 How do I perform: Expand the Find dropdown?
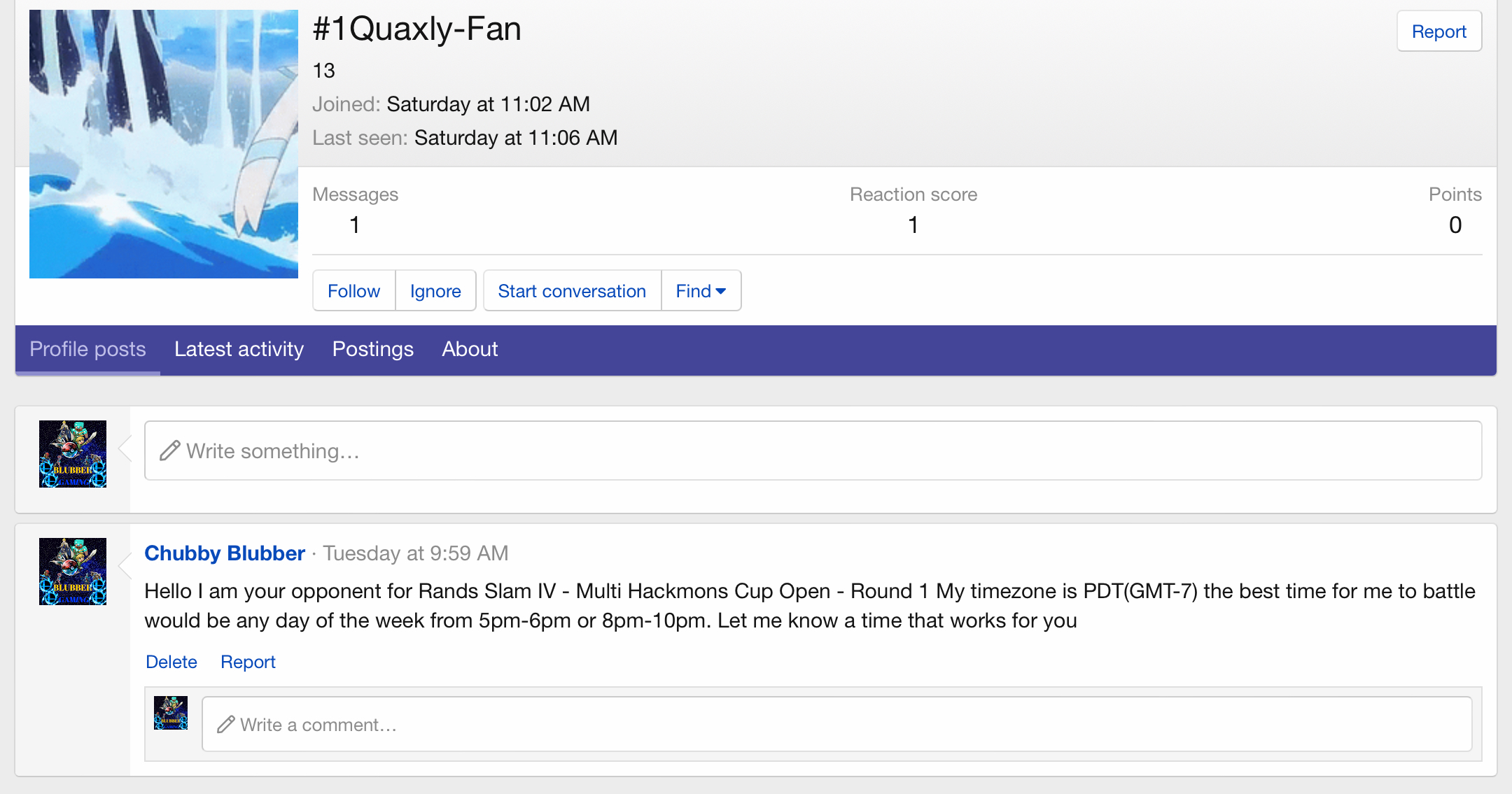click(x=701, y=291)
